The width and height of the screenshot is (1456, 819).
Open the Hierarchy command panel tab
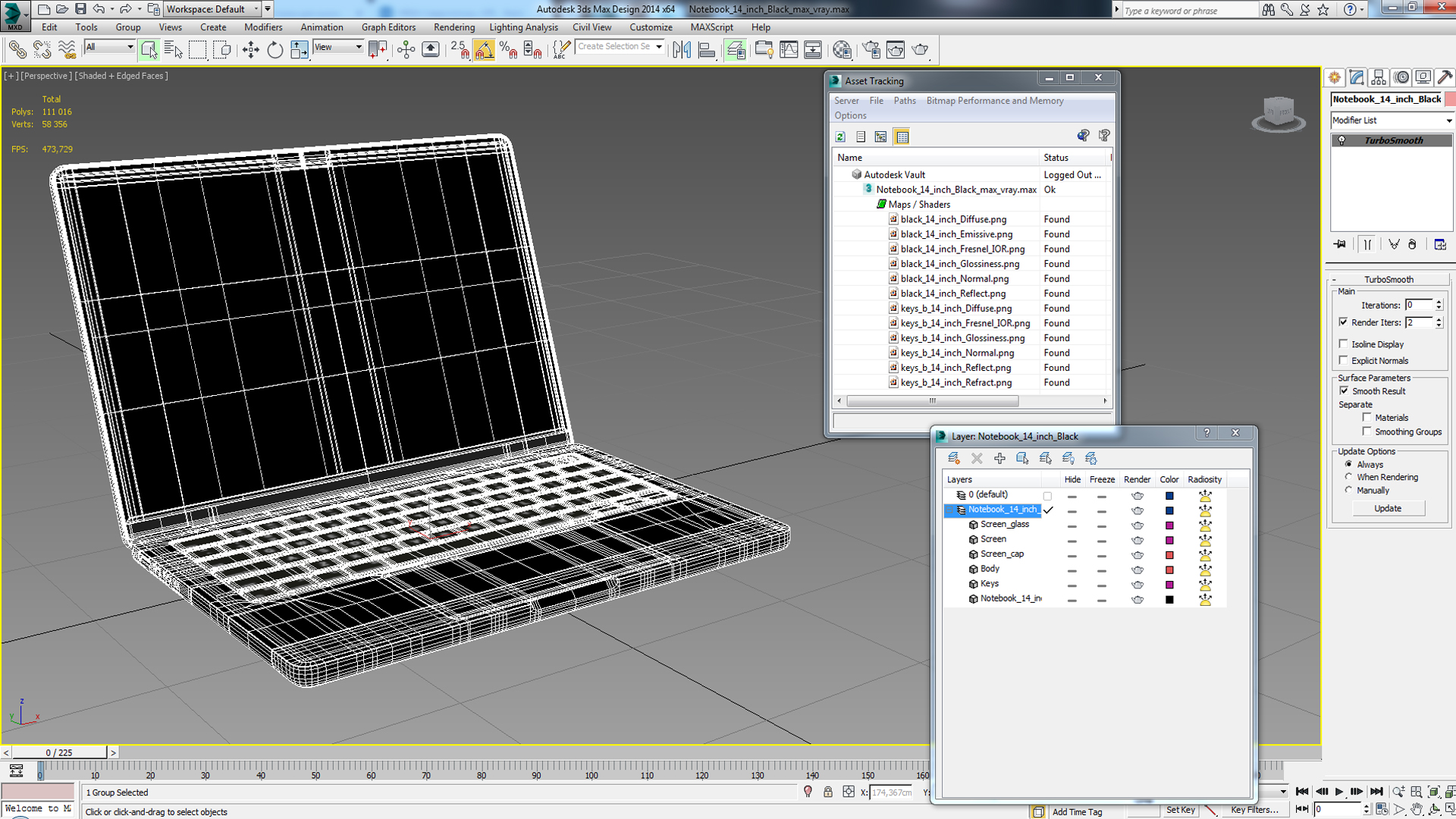tap(1379, 77)
